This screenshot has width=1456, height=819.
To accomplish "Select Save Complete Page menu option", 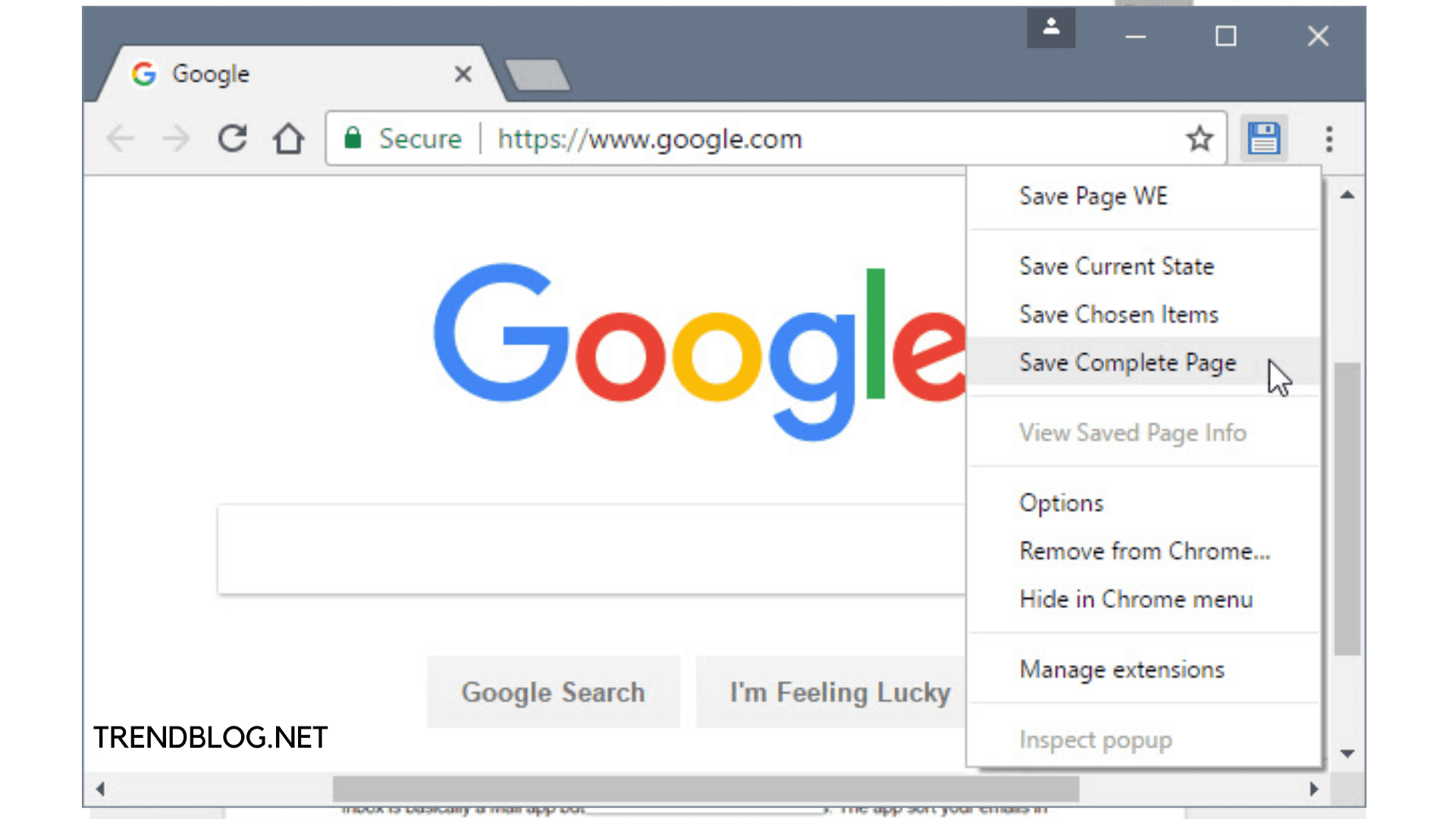I will (1127, 362).
